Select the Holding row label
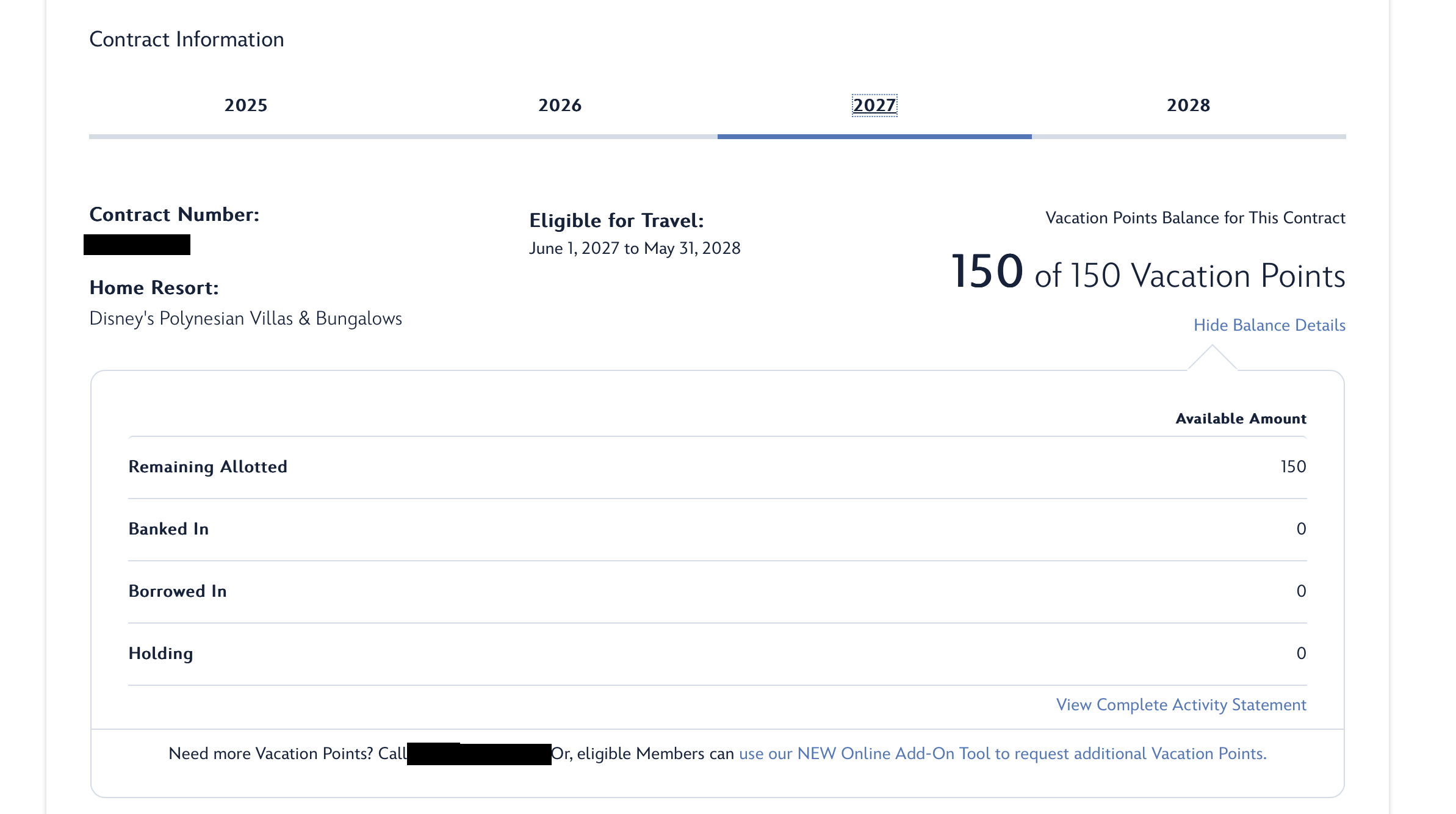 click(160, 654)
